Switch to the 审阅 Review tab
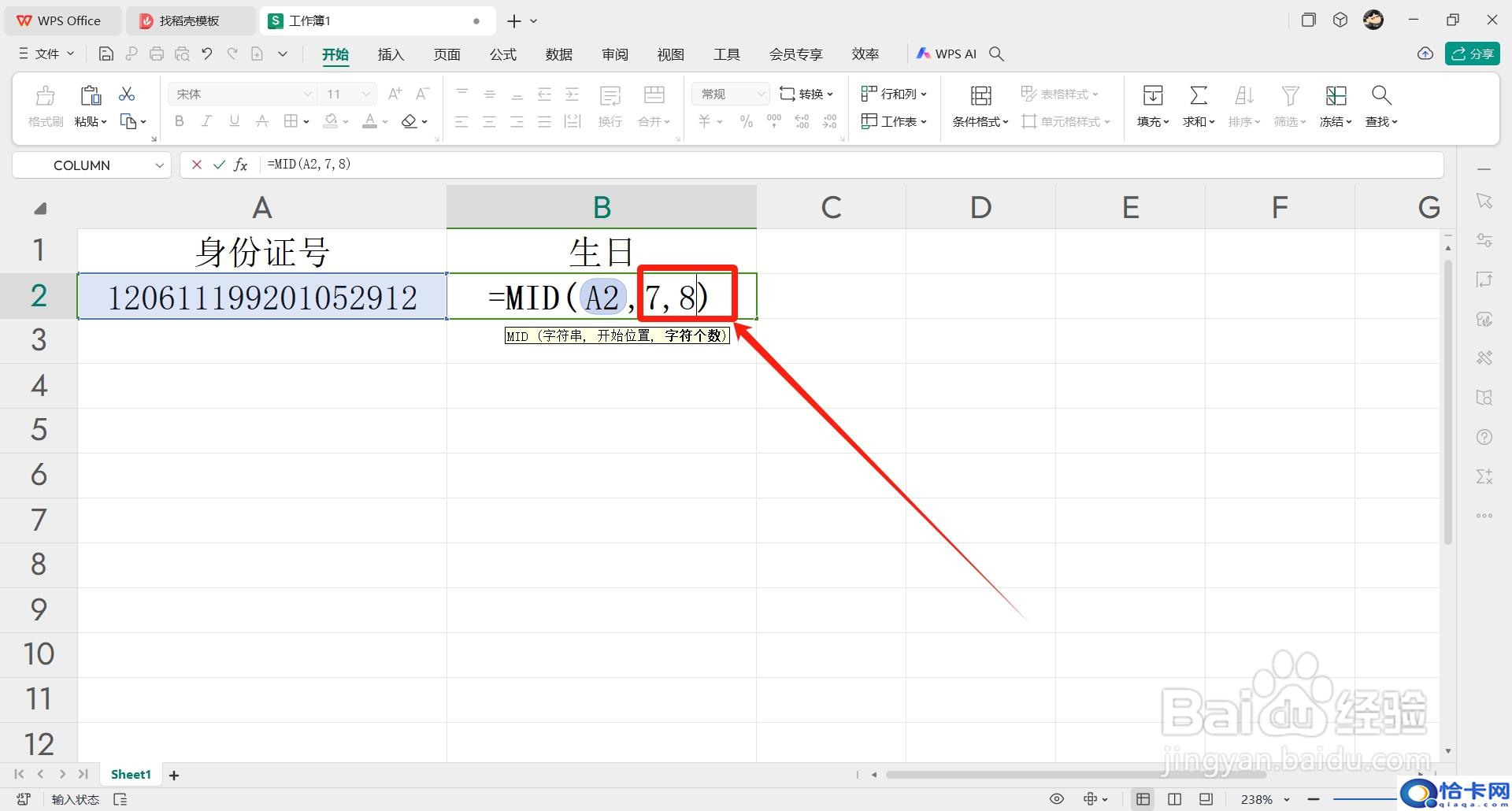This screenshot has width=1512, height=811. tap(614, 54)
